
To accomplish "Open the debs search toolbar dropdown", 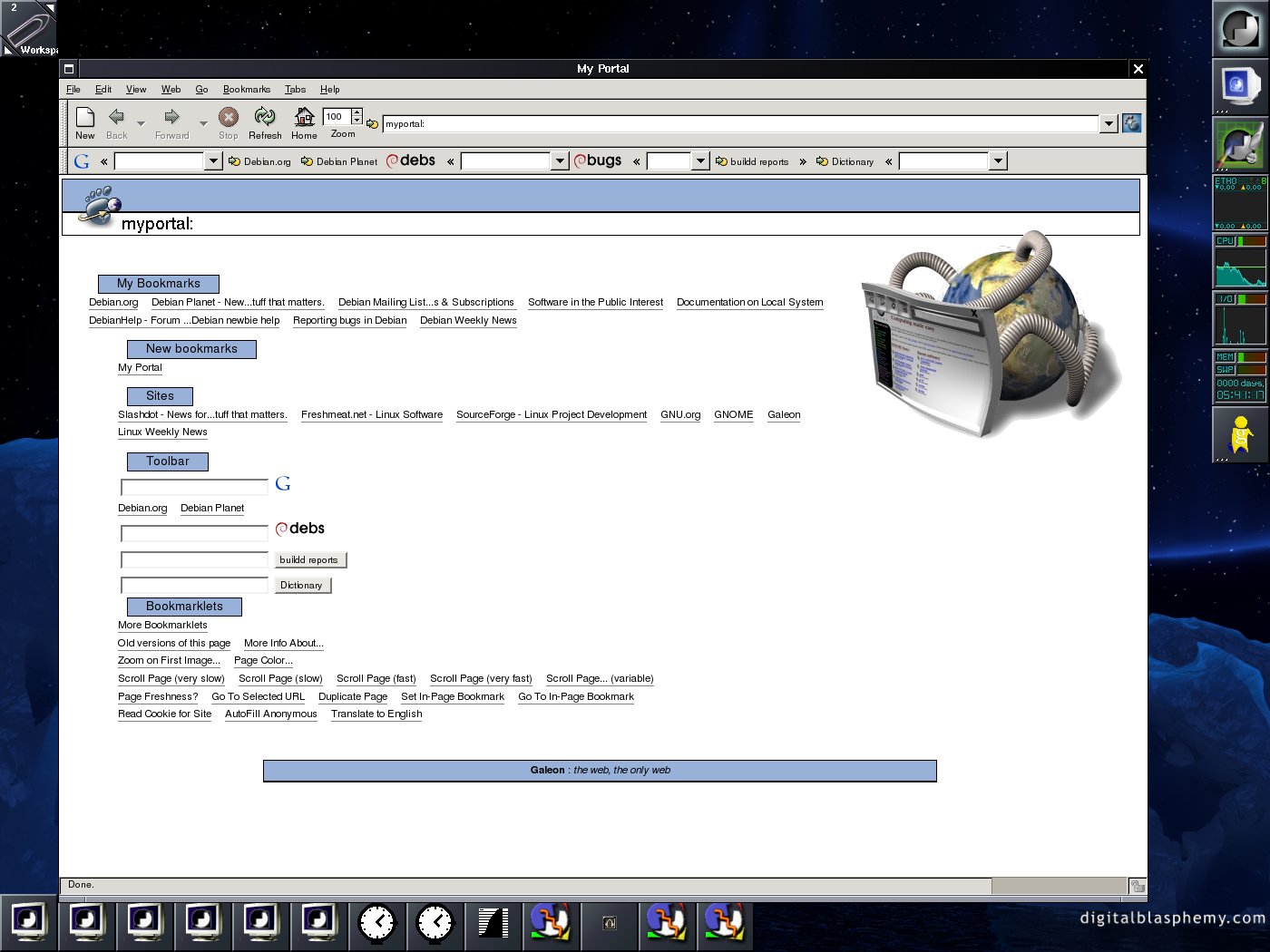I will click(x=560, y=161).
